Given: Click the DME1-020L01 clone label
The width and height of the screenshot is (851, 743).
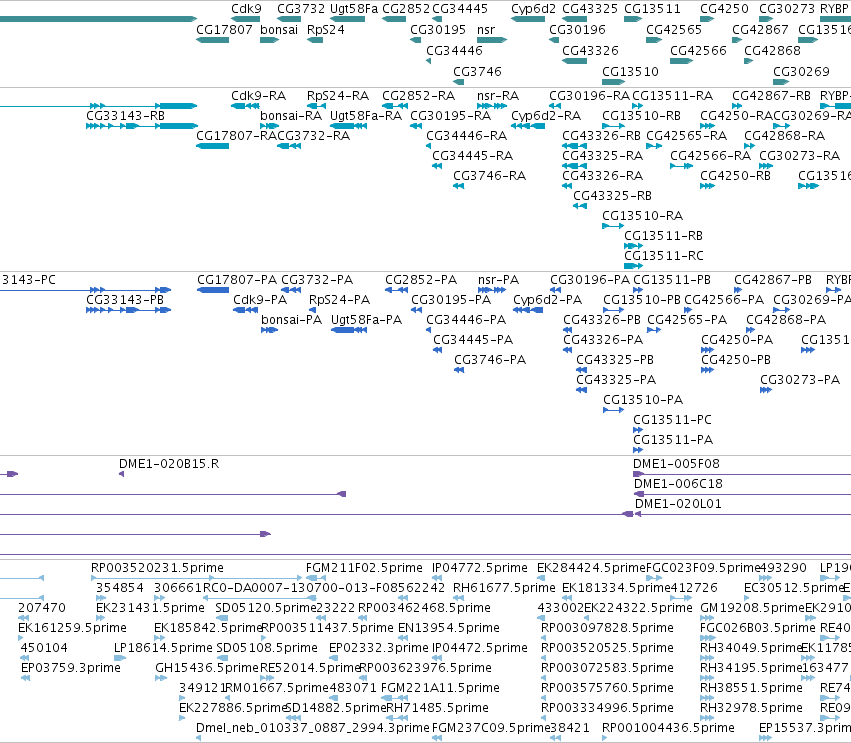Looking at the screenshot, I should [678, 504].
